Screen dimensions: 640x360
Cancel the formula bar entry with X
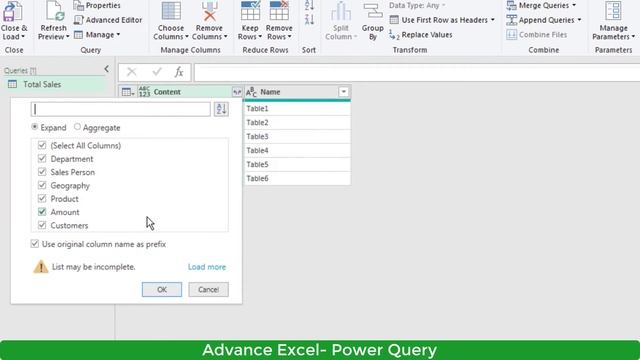pos(132,72)
